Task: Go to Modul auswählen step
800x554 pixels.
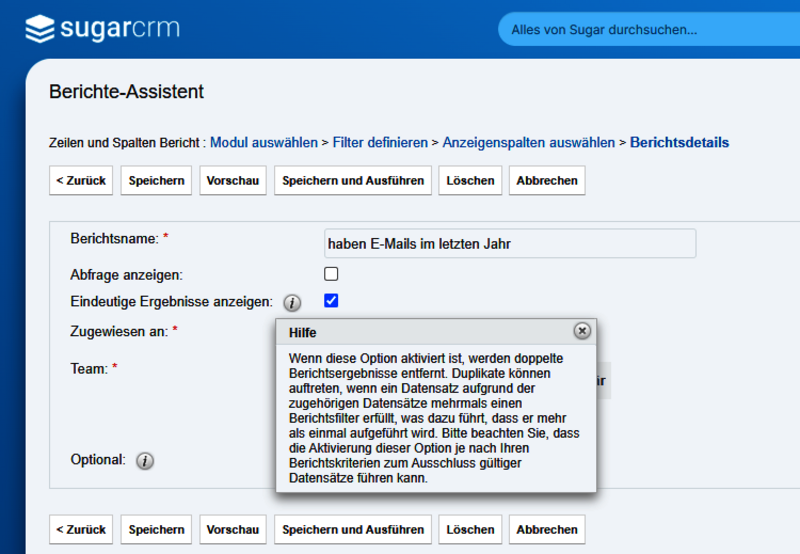Action: pyautogui.click(x=264, y=142)
